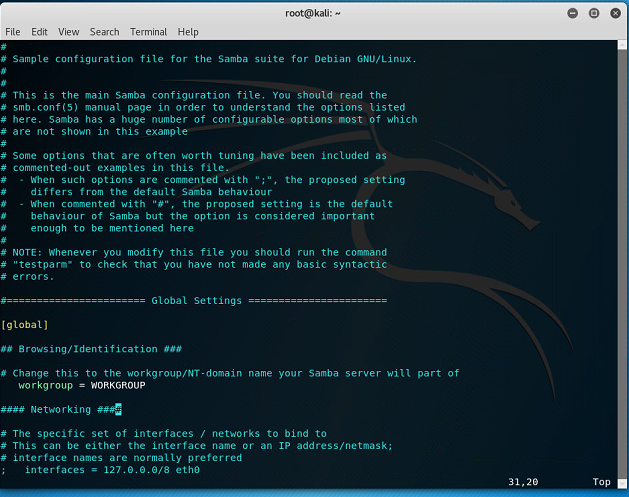Click the 'root@kali: ~' window title
This screenshot has height=497, width=629.
tap(313, 13)
